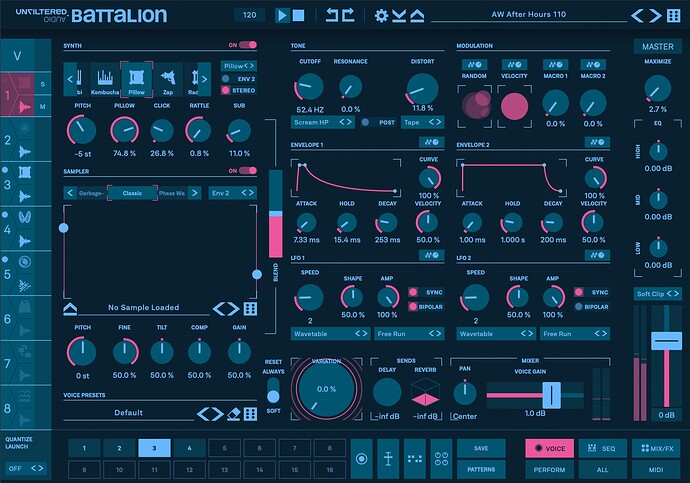Click the undo arrow icon

click(333, 15)
